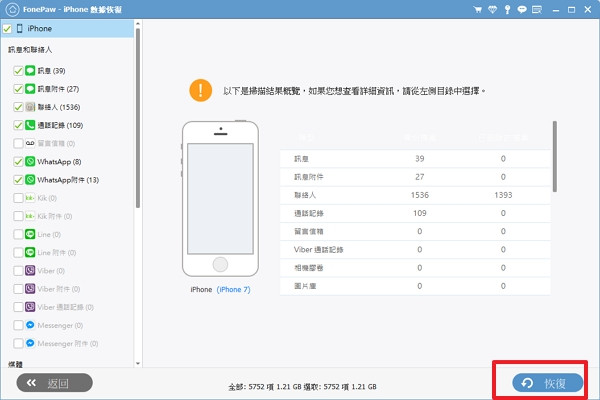
Task: Click the value 109 in table
Action: tap(419, 213)
